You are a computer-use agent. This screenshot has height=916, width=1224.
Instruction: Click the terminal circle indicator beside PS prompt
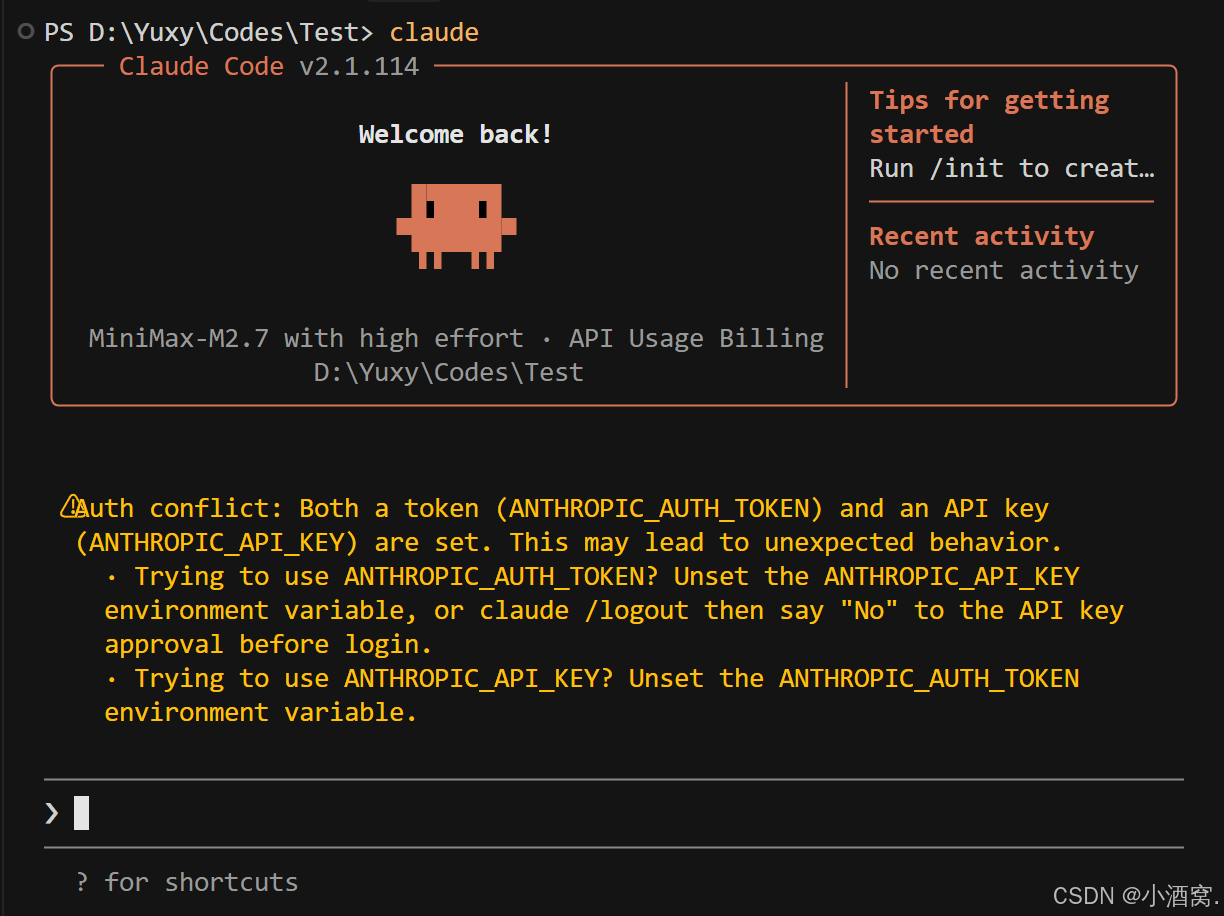point(26,32)
